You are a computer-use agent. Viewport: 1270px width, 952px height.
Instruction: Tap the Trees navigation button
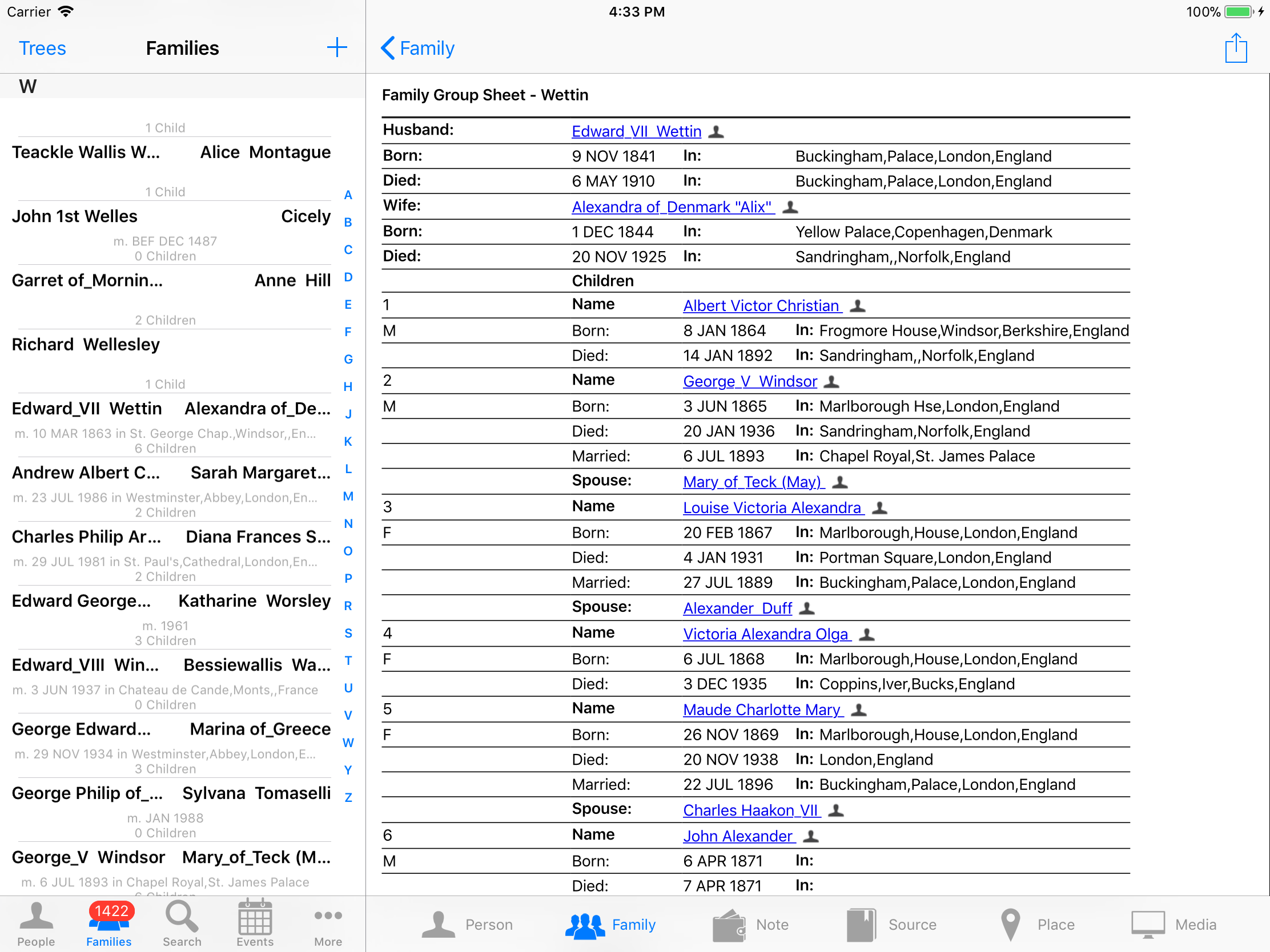click(x=42, y=48)
